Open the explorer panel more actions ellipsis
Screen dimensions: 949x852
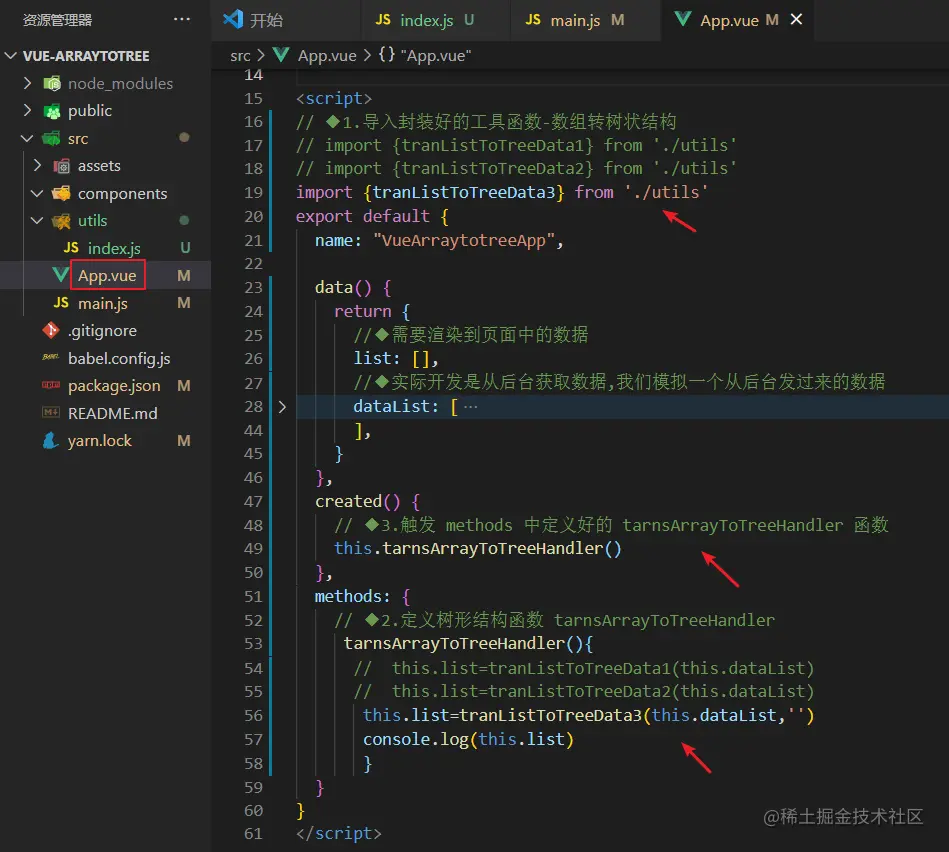pos(182,19)
